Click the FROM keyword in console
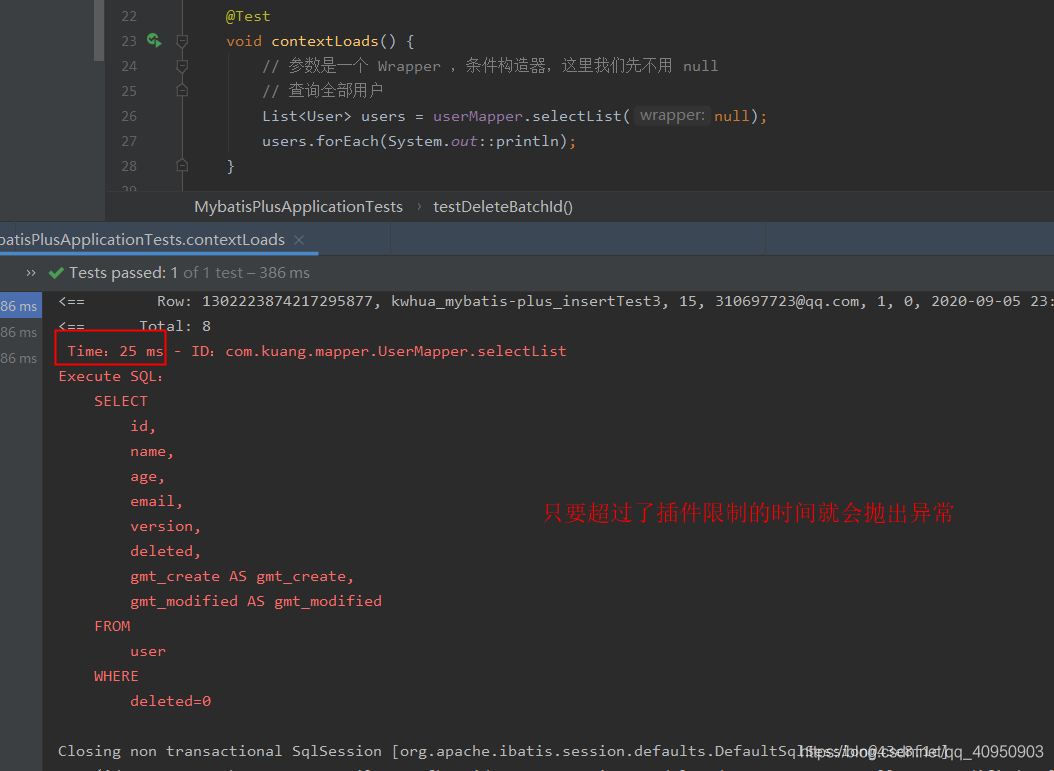Image resolution: width=1054 pixels, height=771 pixels. coord(112,626)
